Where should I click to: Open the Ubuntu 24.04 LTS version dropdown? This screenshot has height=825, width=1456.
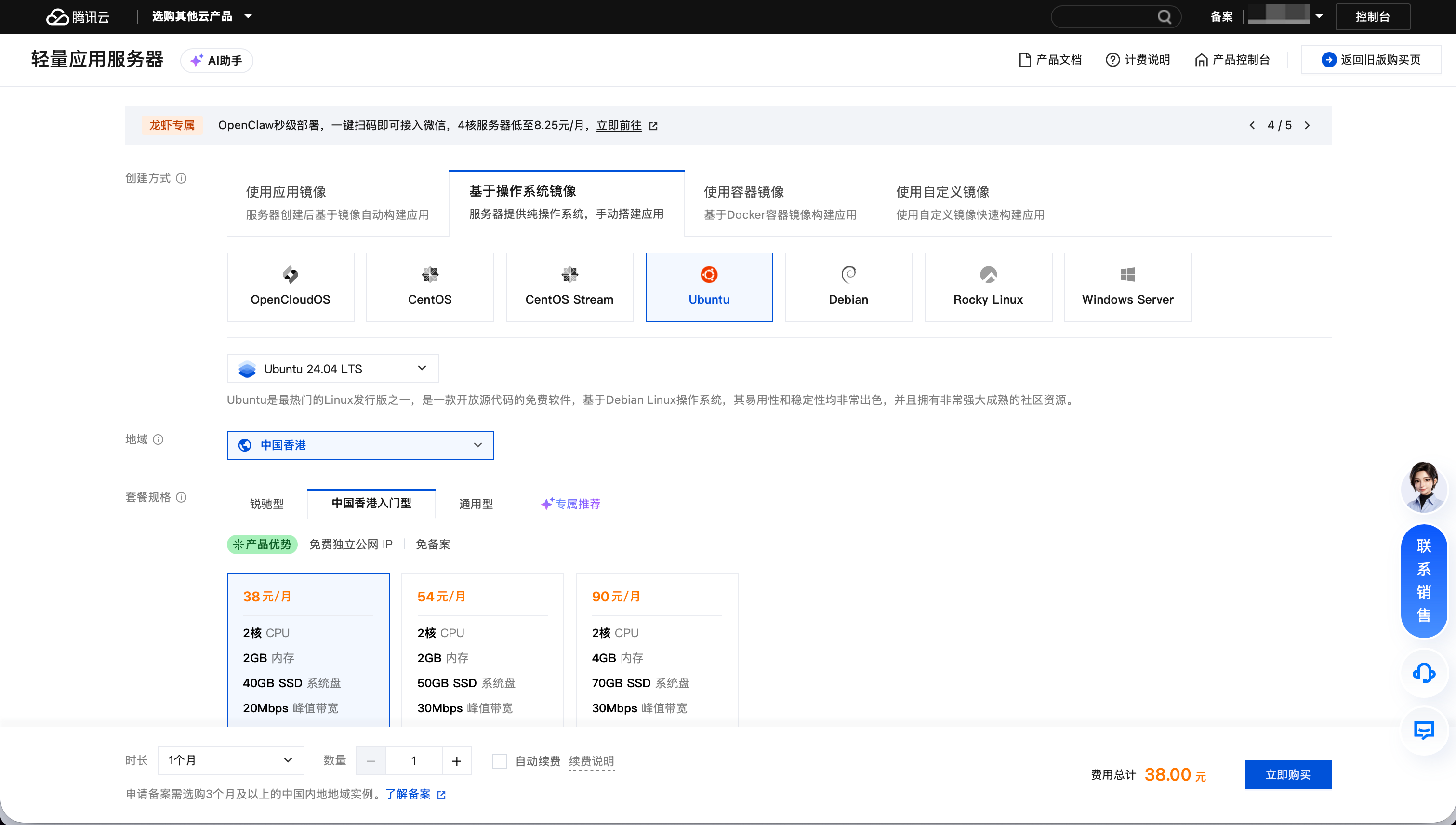tap(332, 368)
